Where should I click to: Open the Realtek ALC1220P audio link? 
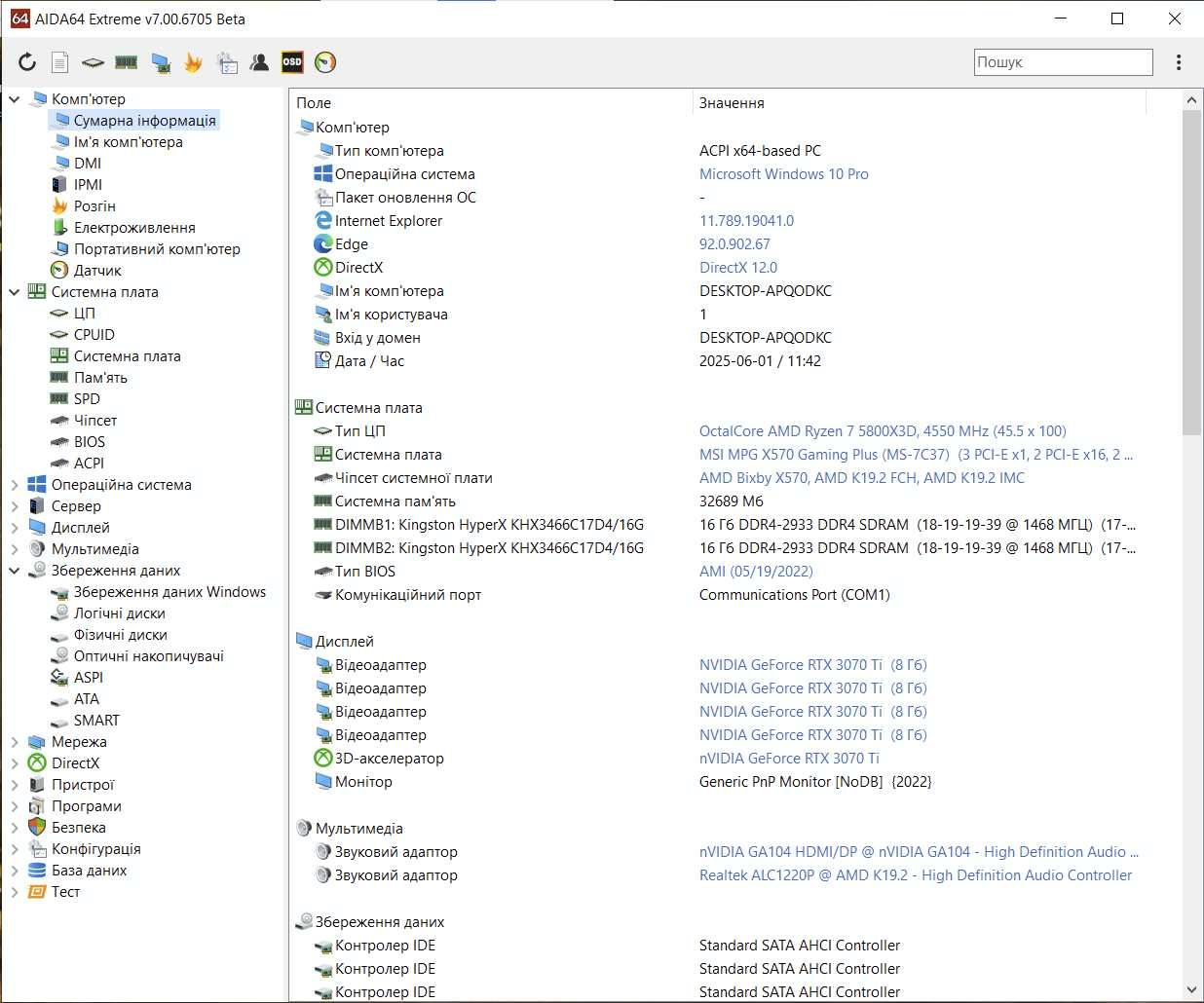916,874
